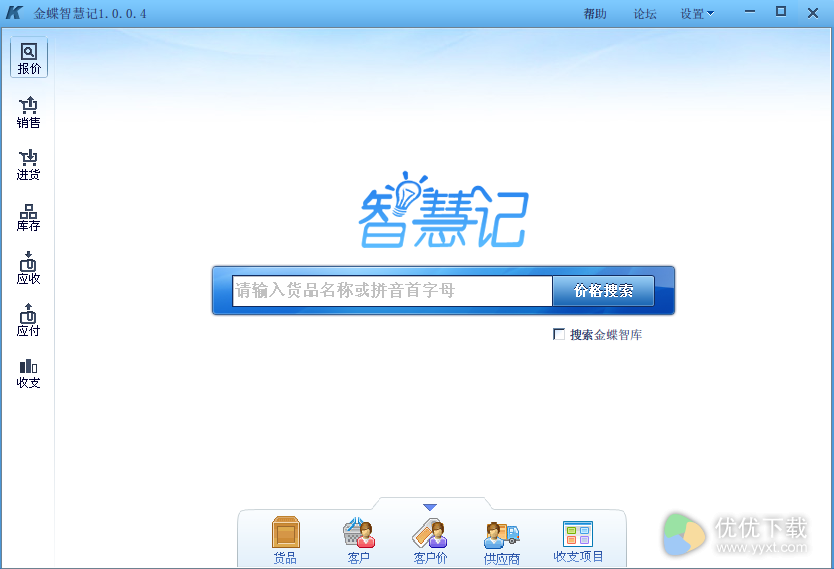Image resolution: width=834 pixels, height=569 pixels.
Task: Collapse the bottom shortcut panel with the blue triangle
Action: (x=430, y=507)
